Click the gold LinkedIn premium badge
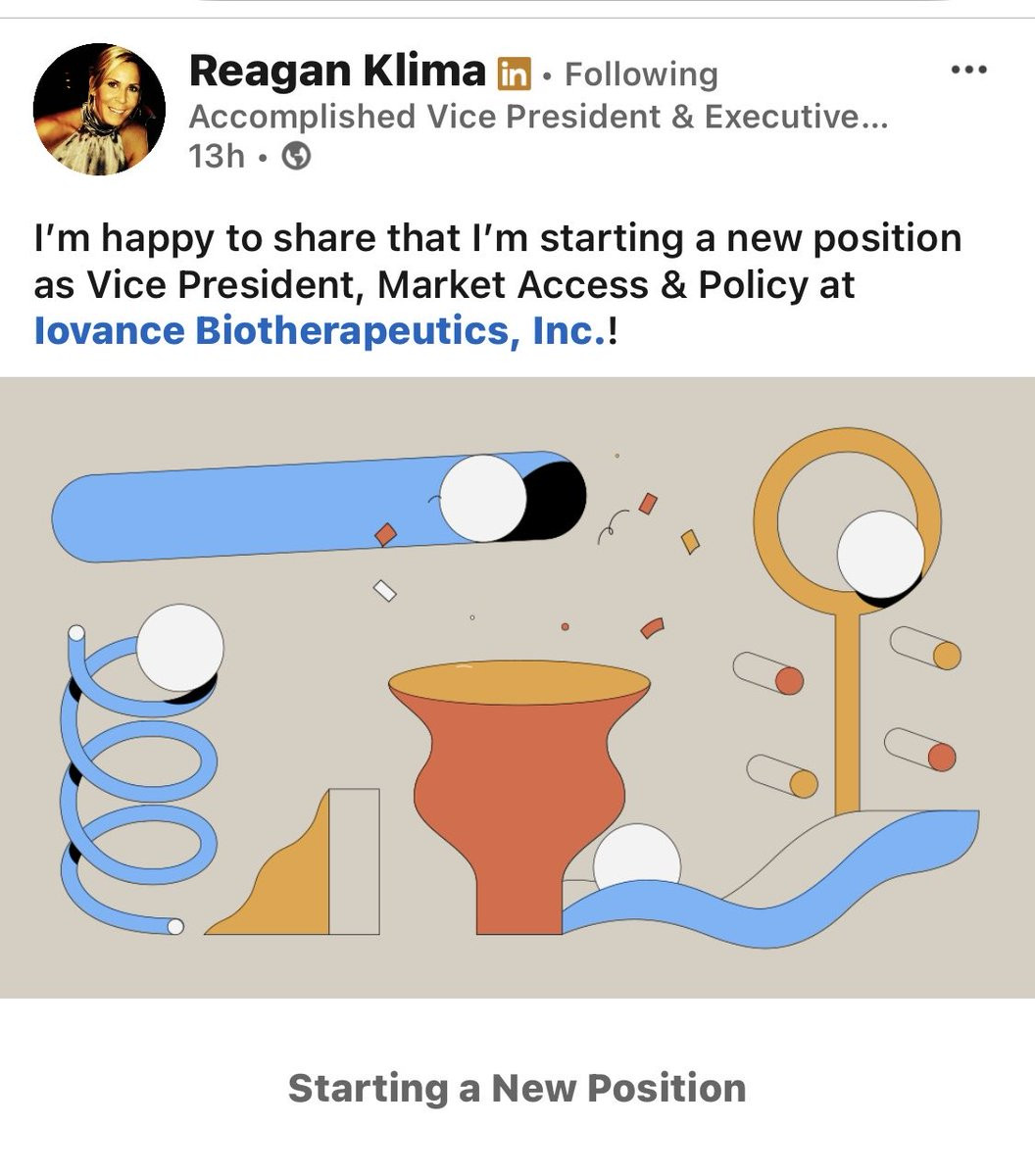This screenshot has width=1035, height=1176. click(514, 73)
